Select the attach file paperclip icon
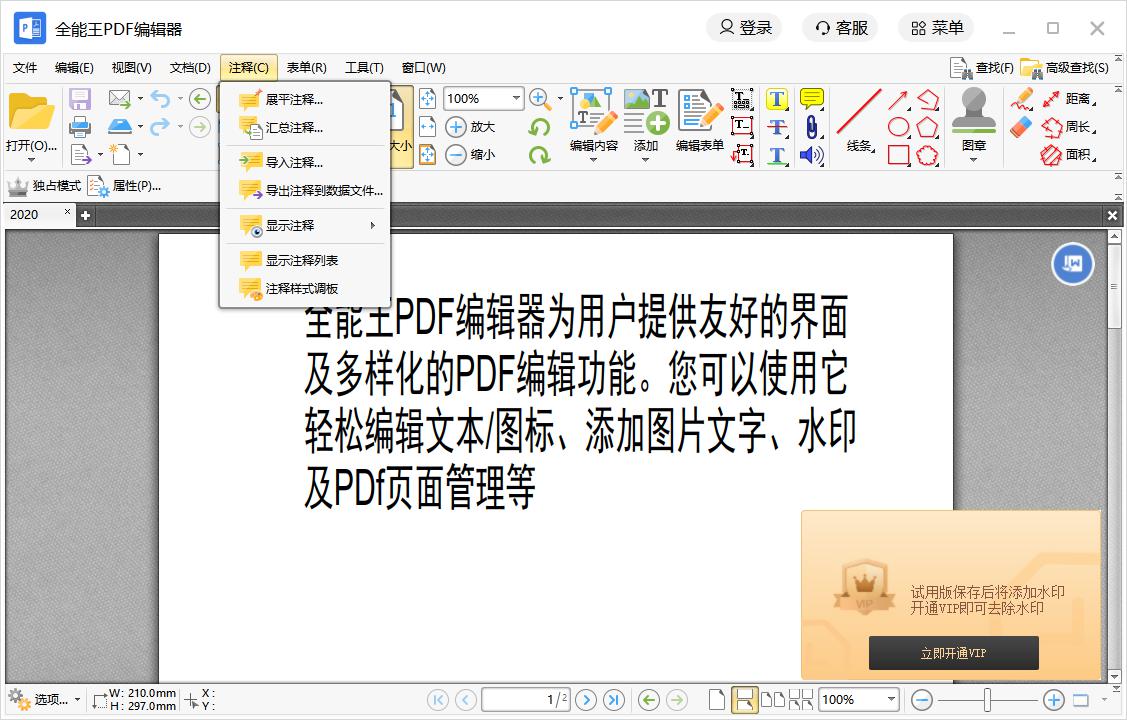This screenshot has height=720, width=1127. coord(811,127)
